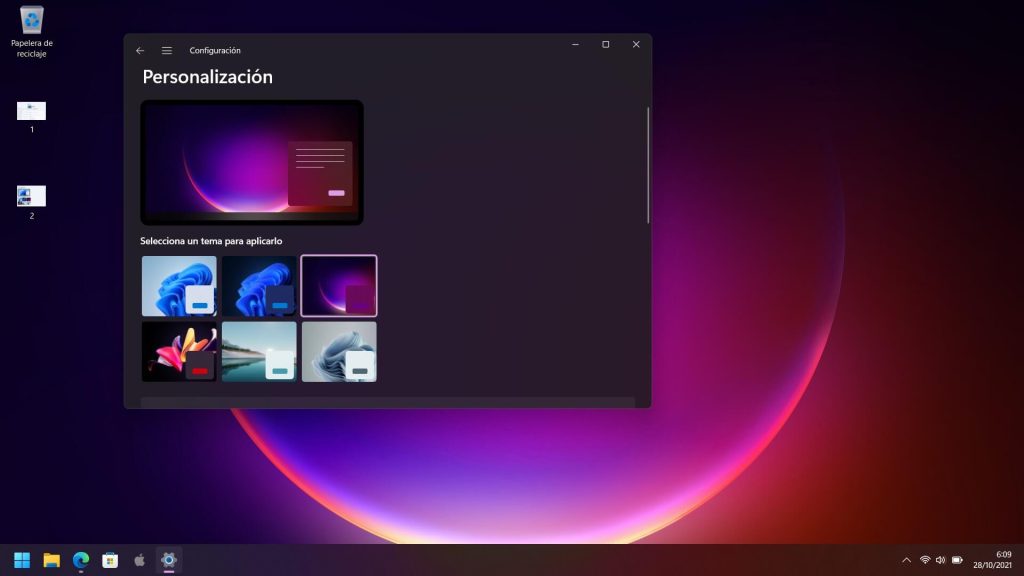The image size is (1024, 576).
Task: Open Microsoft Store from the taskbar
Action: (110, 560)
